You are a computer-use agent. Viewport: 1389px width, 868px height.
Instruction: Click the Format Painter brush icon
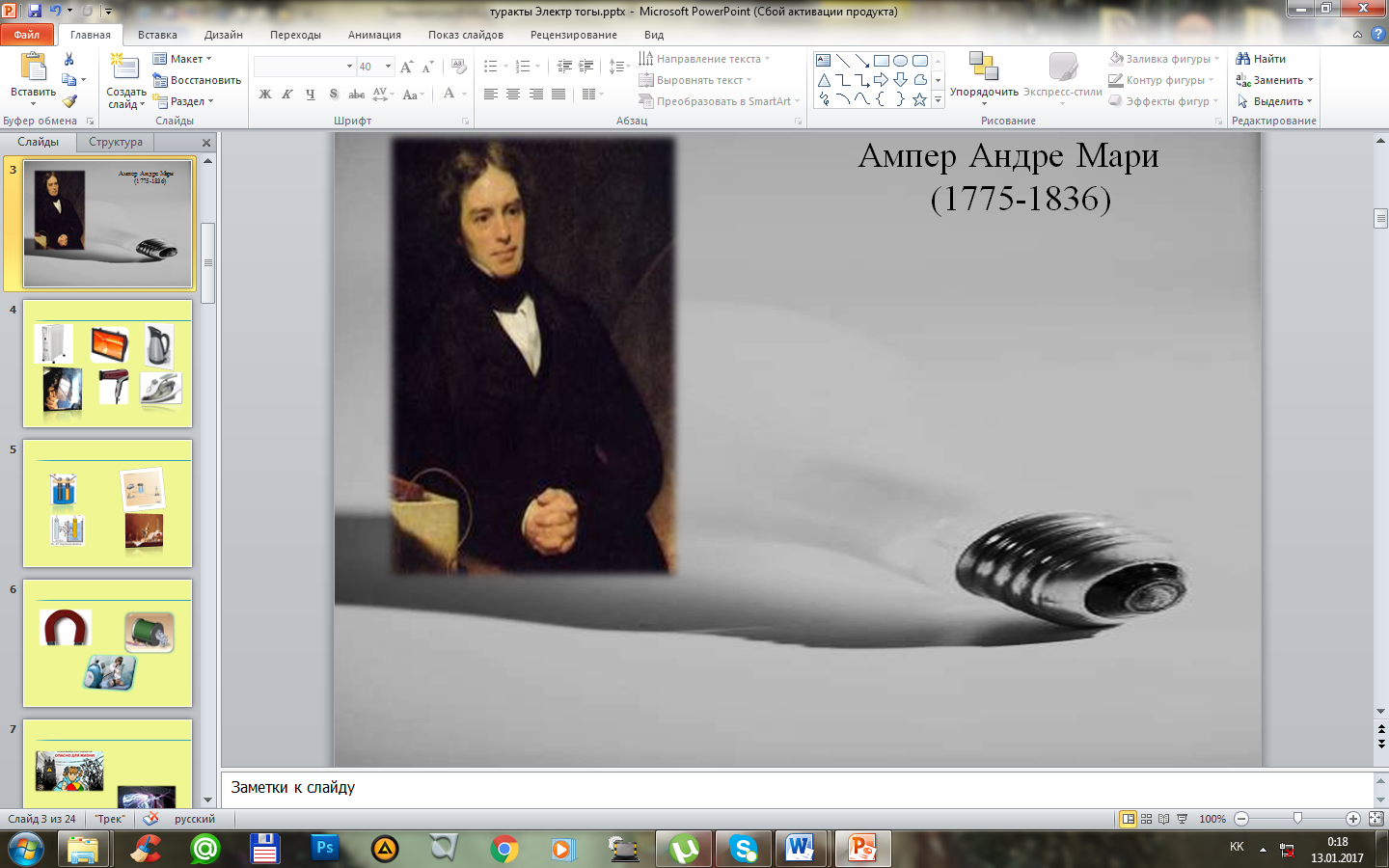tap(69, 101)
